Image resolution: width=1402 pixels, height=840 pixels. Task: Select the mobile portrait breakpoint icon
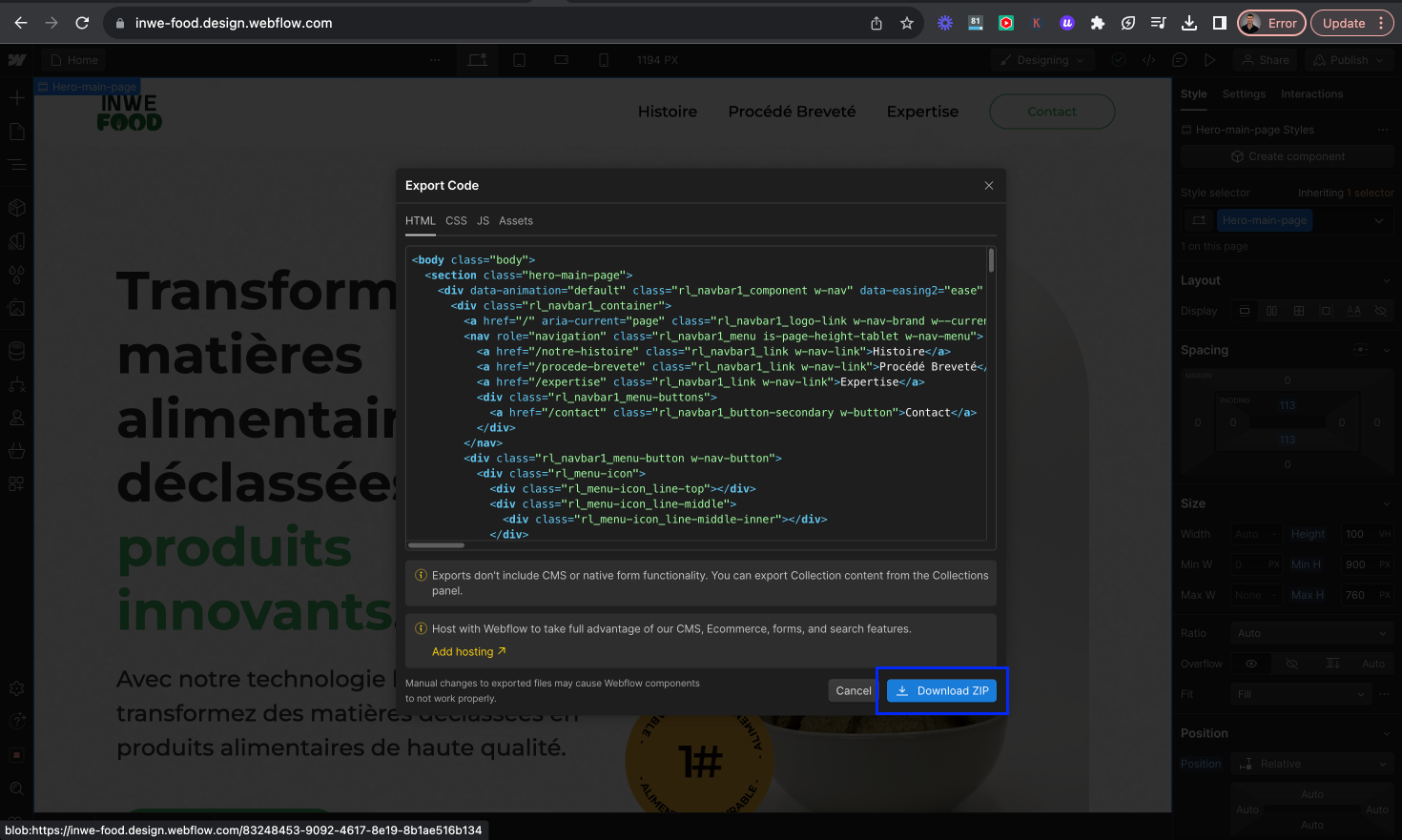(604, 60)
